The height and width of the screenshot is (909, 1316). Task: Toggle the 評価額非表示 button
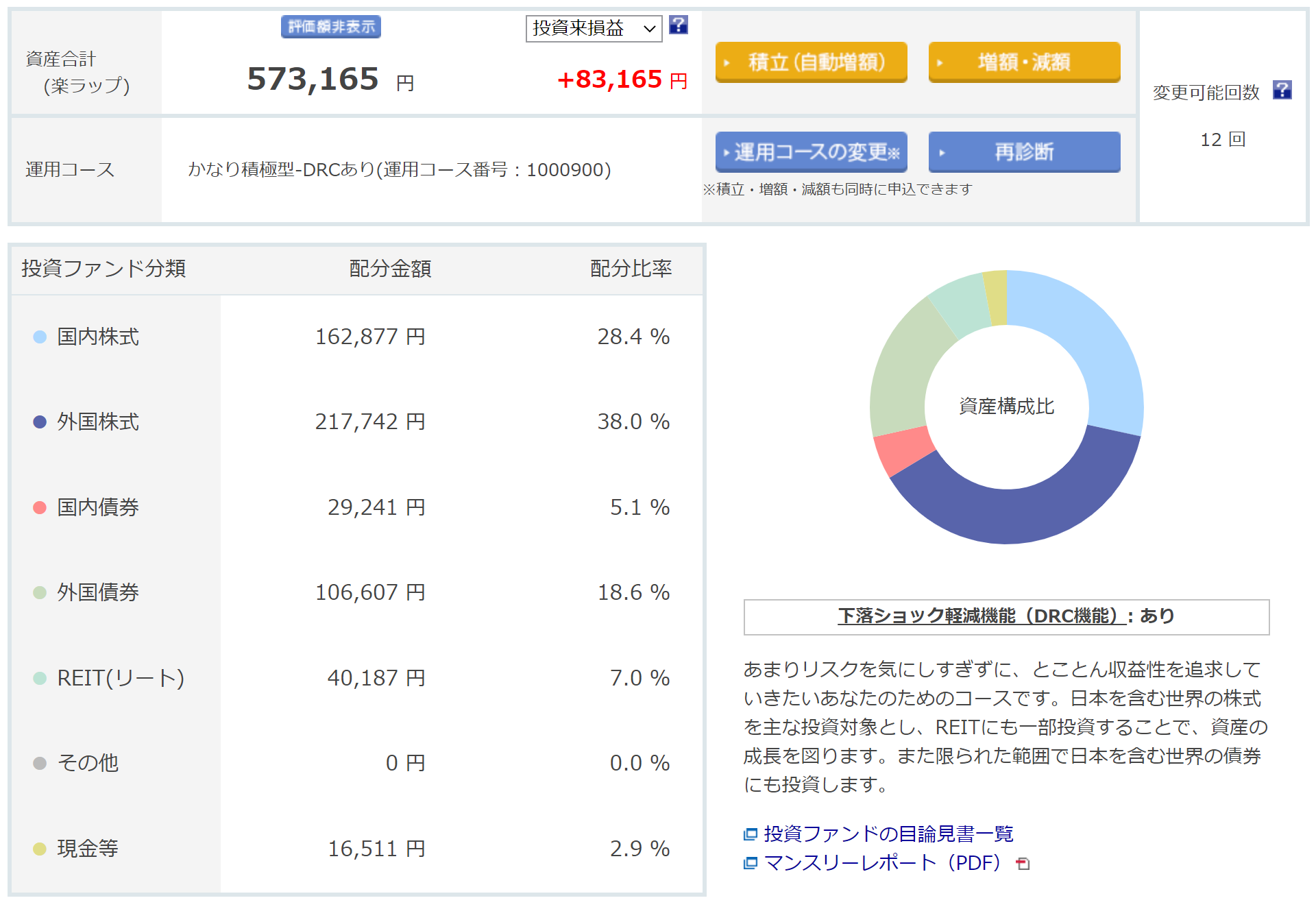pos(330,27)
